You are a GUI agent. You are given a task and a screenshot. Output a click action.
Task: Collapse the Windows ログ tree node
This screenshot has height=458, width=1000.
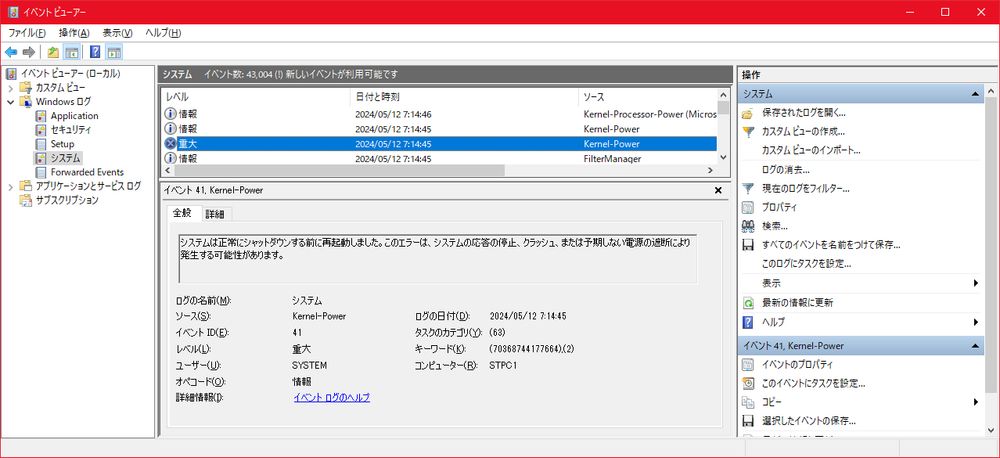(10, 101)
